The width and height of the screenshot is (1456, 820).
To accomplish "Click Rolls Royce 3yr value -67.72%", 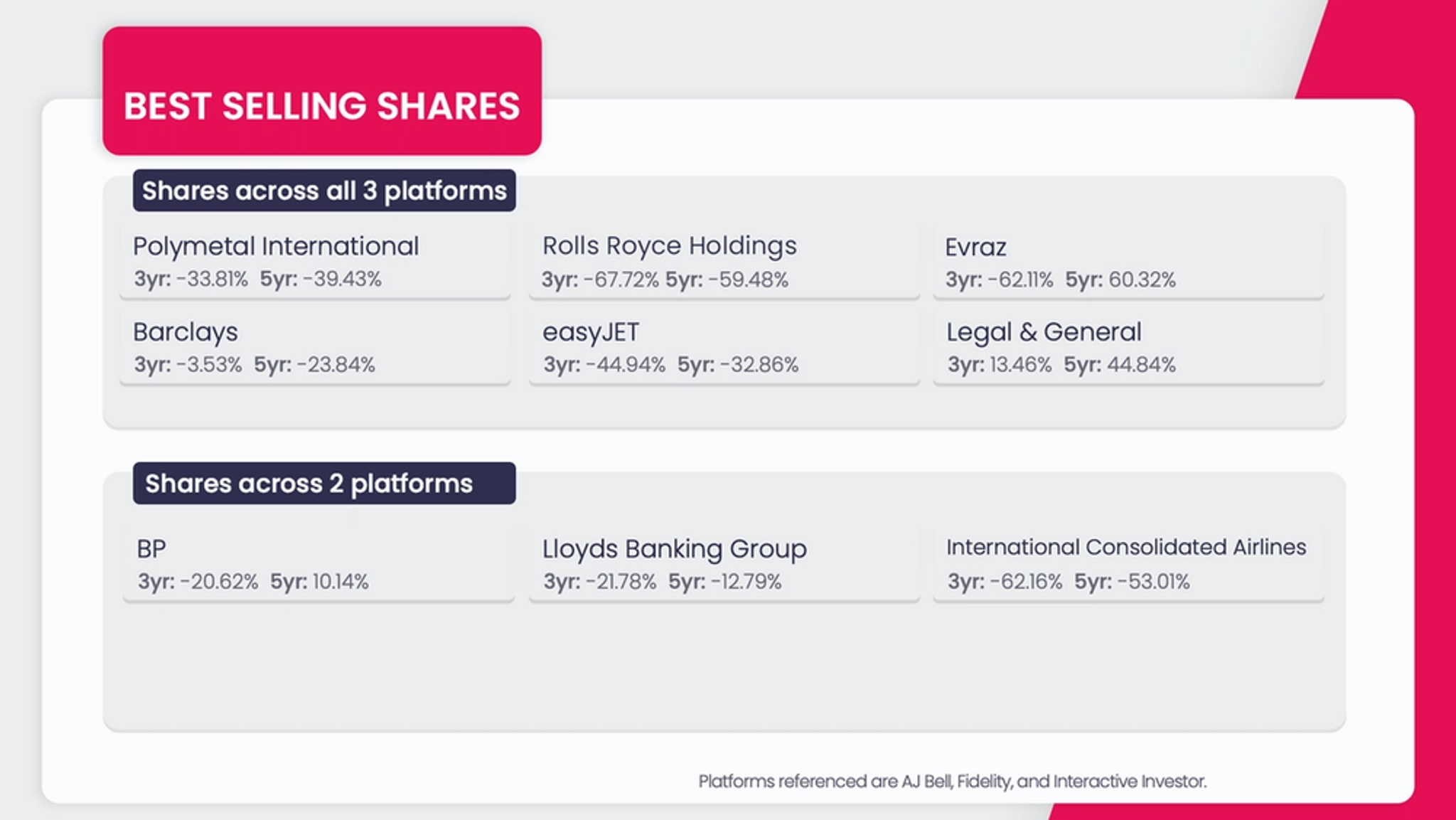I will [x=621, y=279].
